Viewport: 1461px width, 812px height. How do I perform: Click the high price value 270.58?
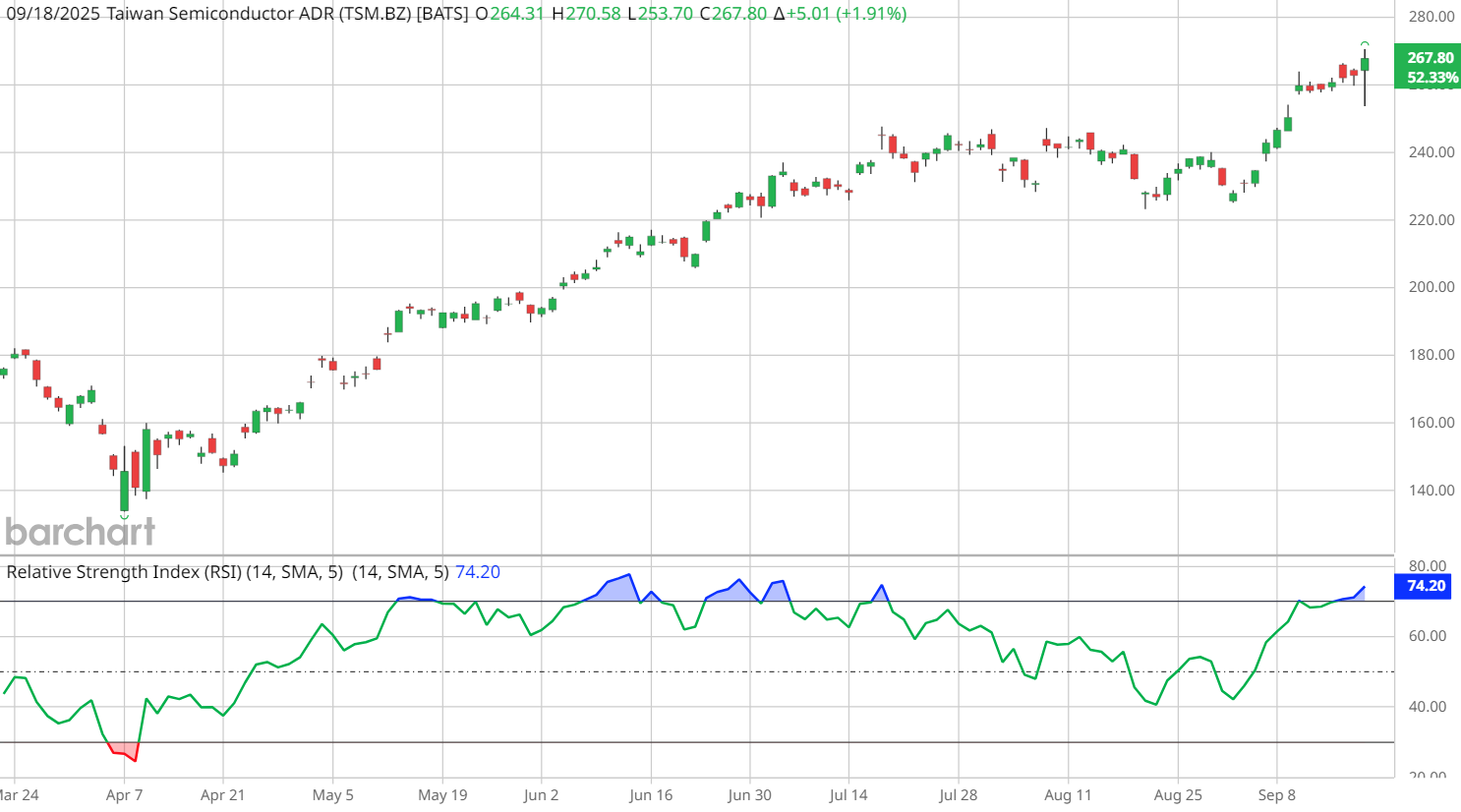coord(593,14)
